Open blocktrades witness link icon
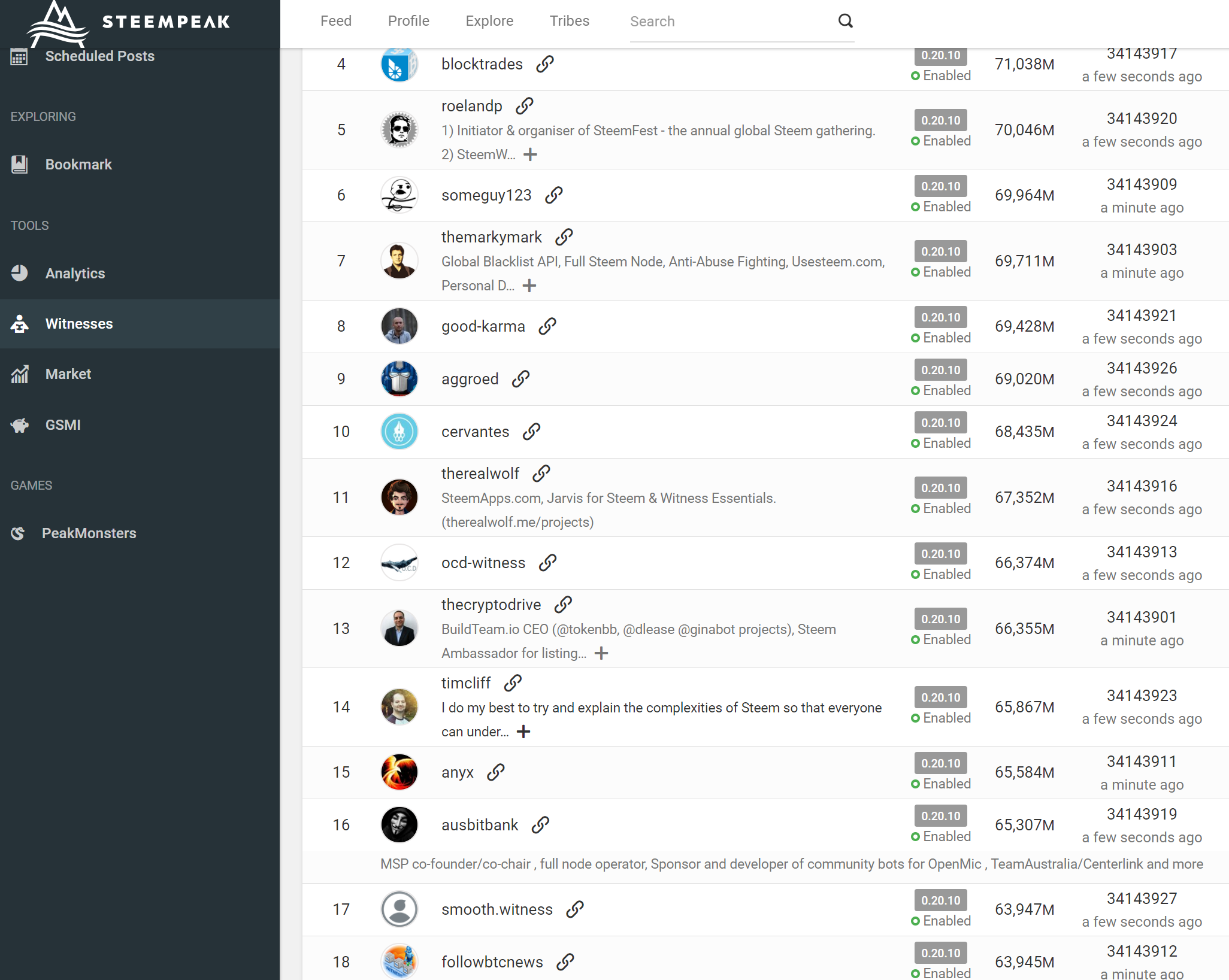The width and height of the screenshot is (1229, 980). click(x=544, y=64)
